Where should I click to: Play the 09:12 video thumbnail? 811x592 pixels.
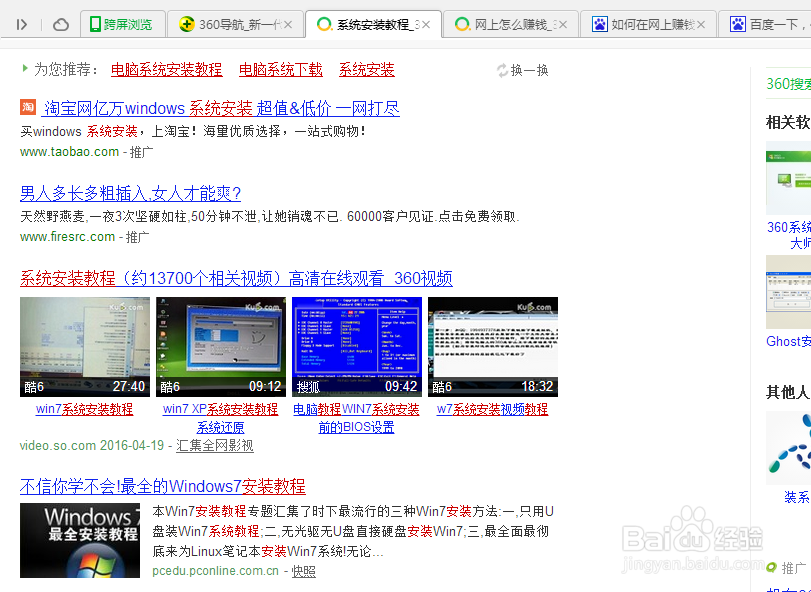coord(221,347)
